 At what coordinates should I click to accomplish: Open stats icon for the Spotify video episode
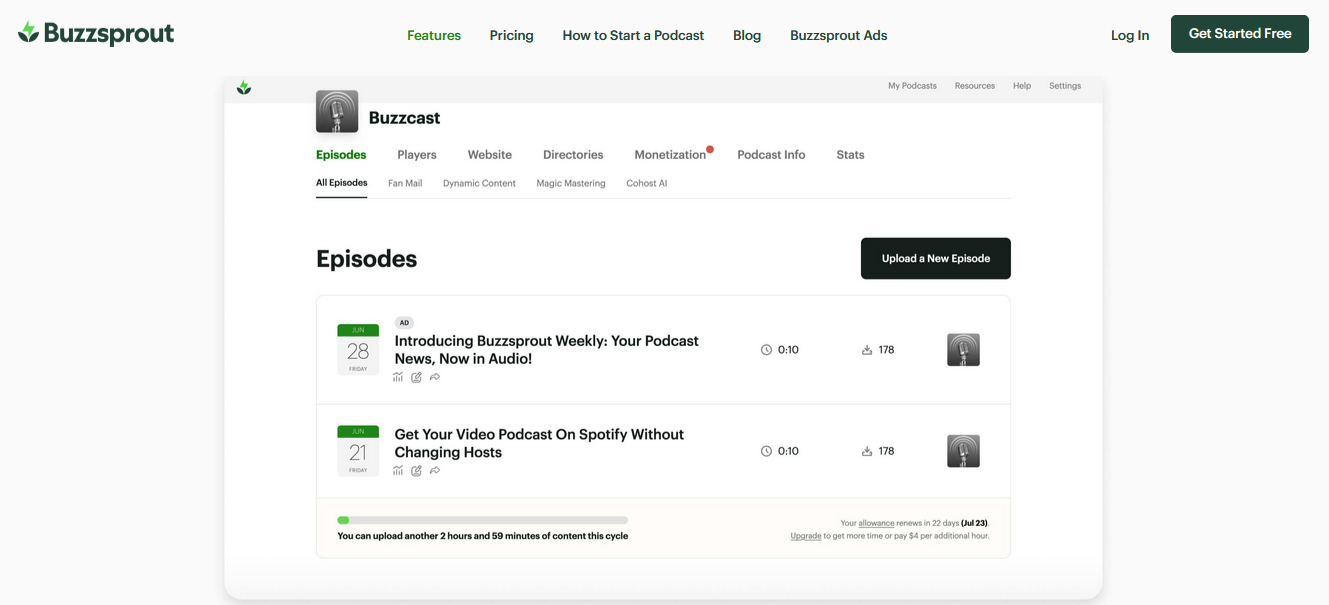[x=398, y=470]
